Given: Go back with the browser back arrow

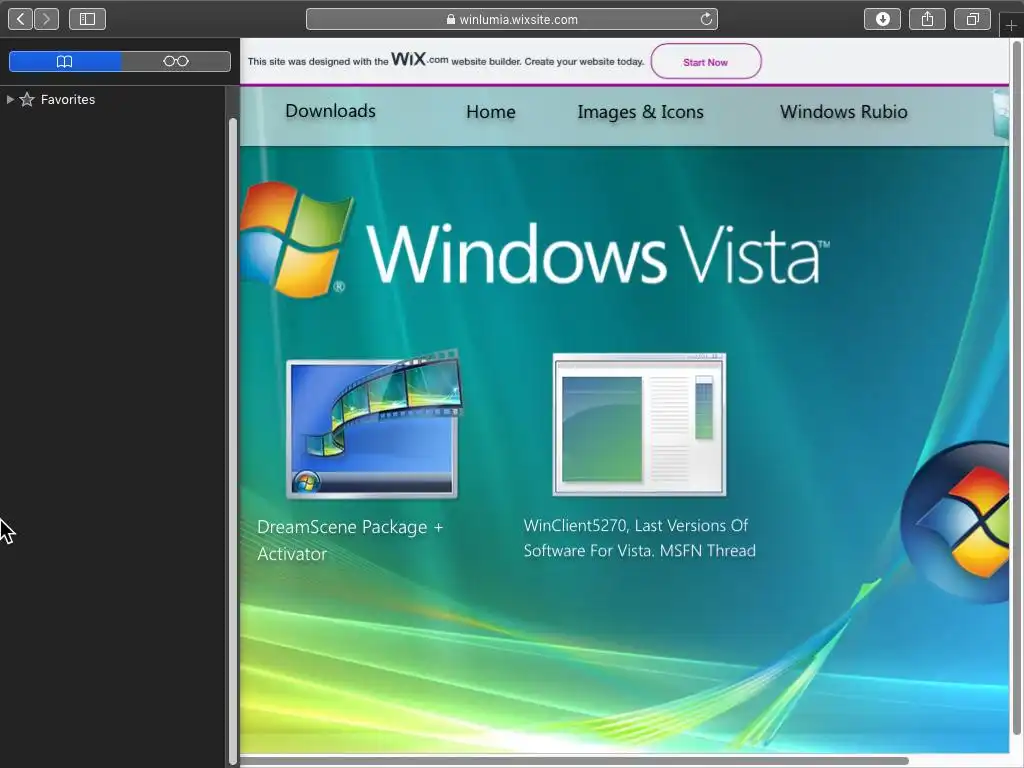Looking at the screenshot, I should (x=20, y=19).
